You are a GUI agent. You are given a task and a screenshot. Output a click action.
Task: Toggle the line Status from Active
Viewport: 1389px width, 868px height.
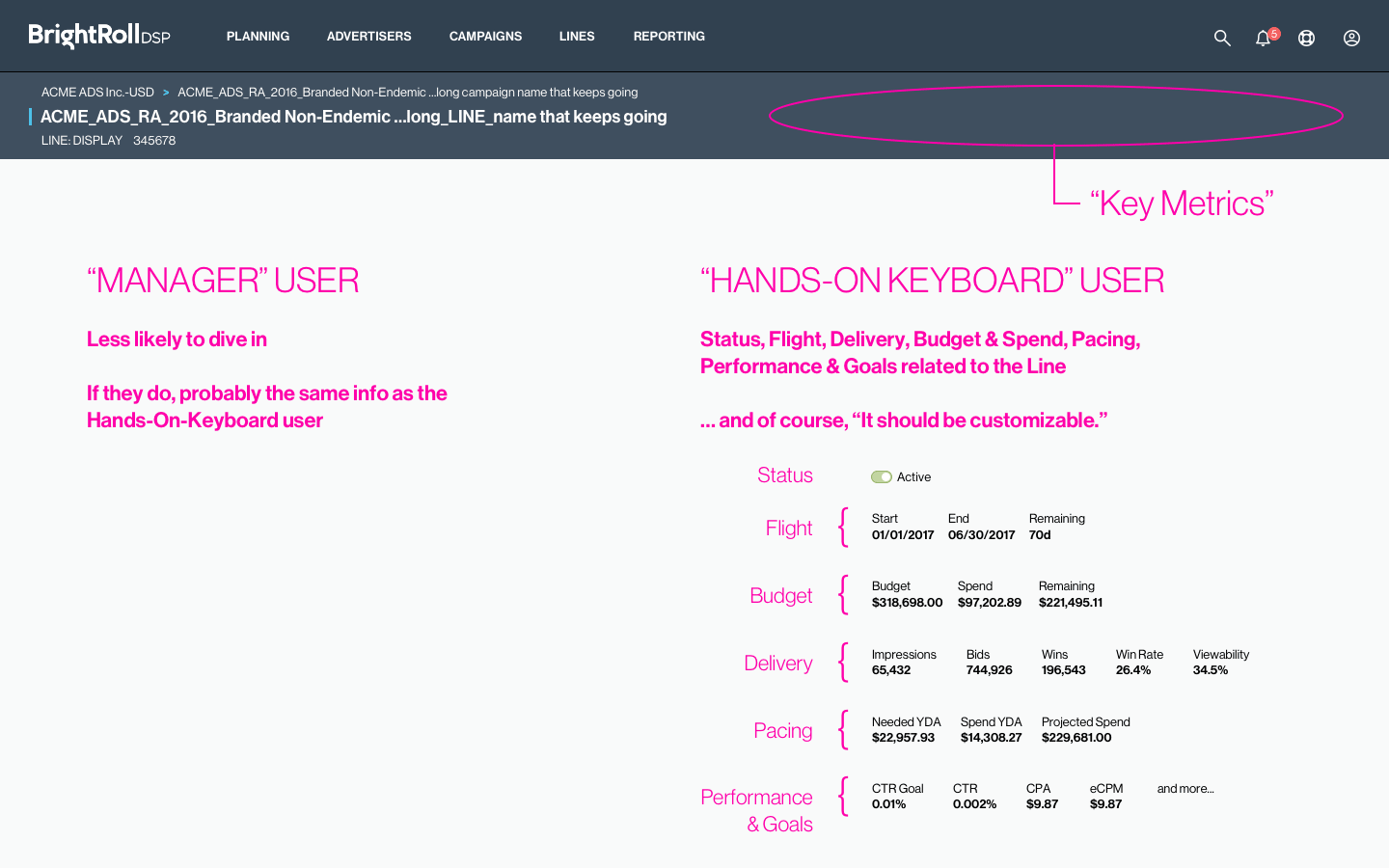[881, 476]
